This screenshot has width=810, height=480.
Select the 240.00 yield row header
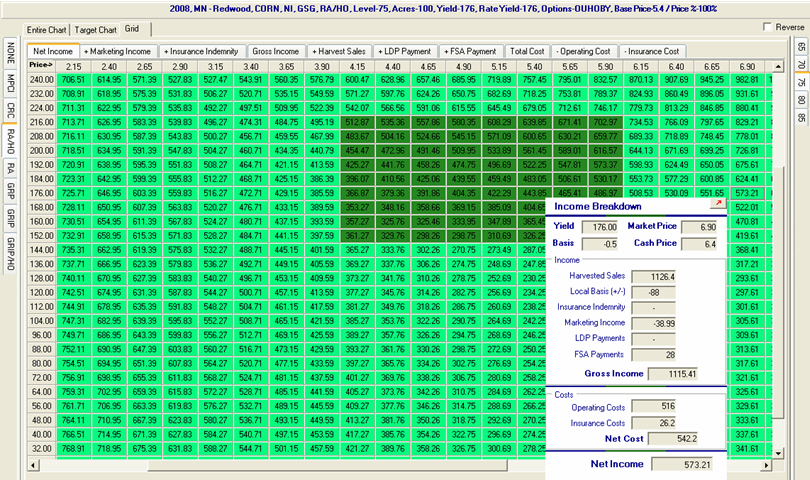click(x=41, y=80)
